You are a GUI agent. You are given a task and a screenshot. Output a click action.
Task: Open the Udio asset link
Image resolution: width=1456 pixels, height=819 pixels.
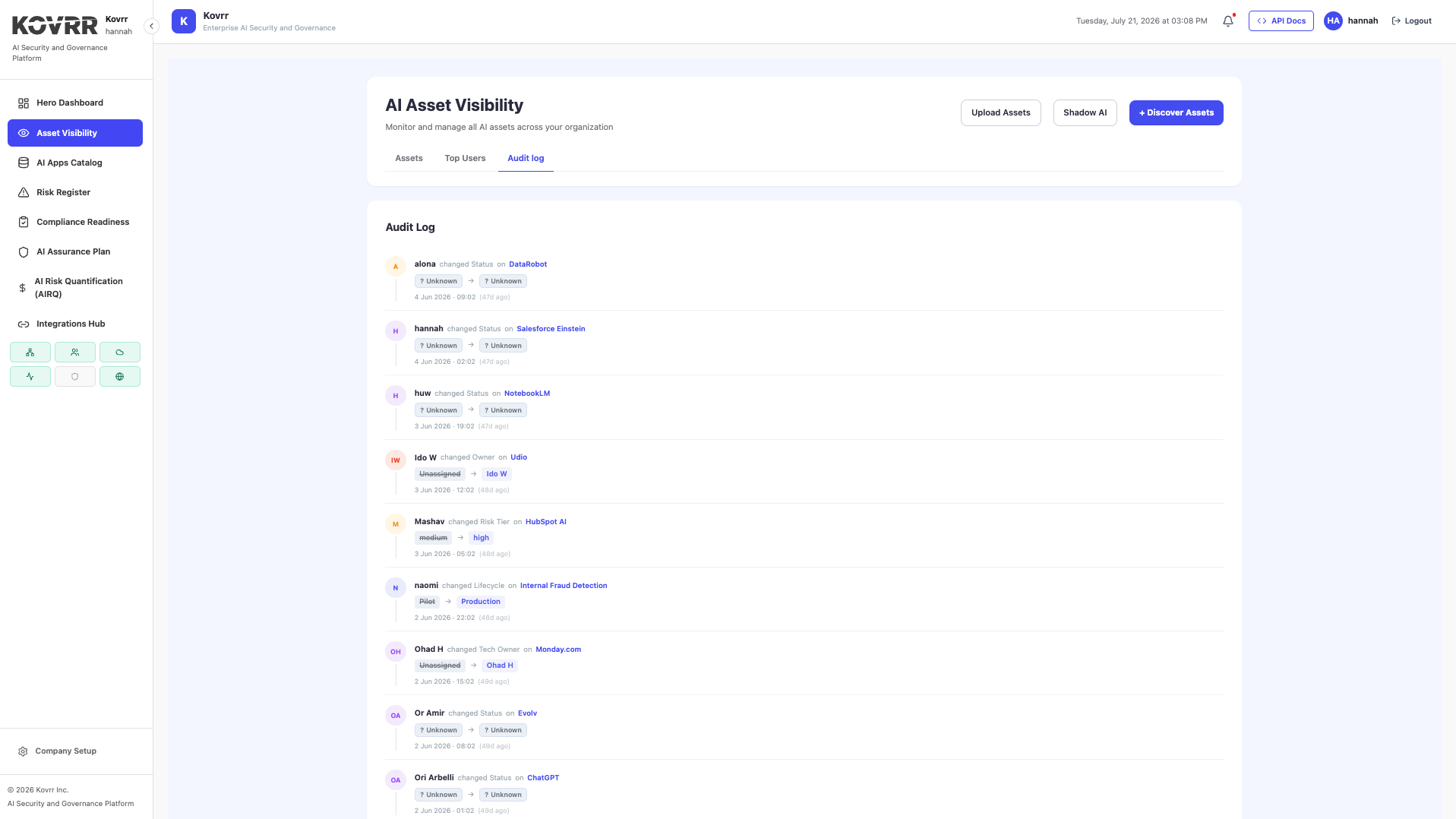pos(519,457)
